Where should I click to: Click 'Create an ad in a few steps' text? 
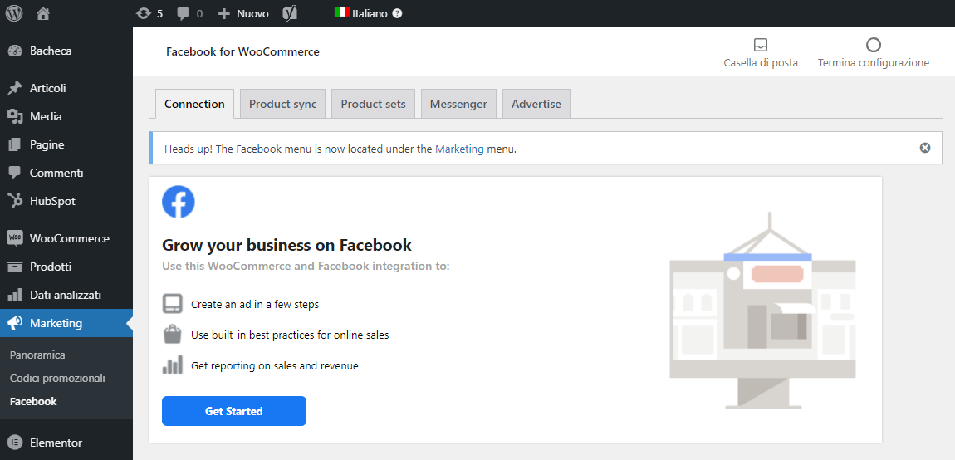(255, 304)
